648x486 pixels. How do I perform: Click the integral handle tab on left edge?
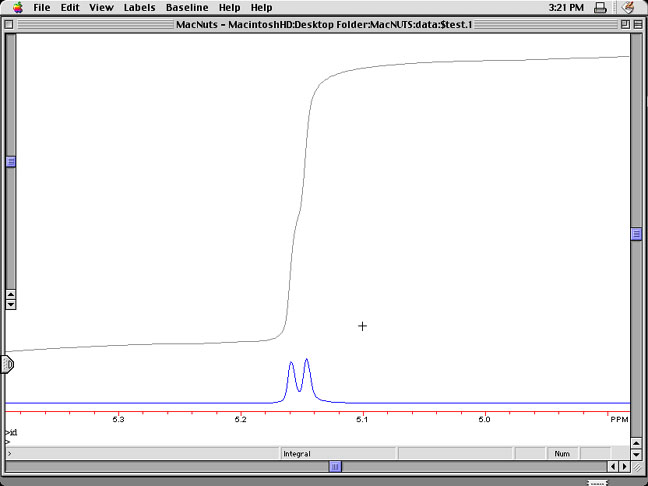[x=8, y=364]
